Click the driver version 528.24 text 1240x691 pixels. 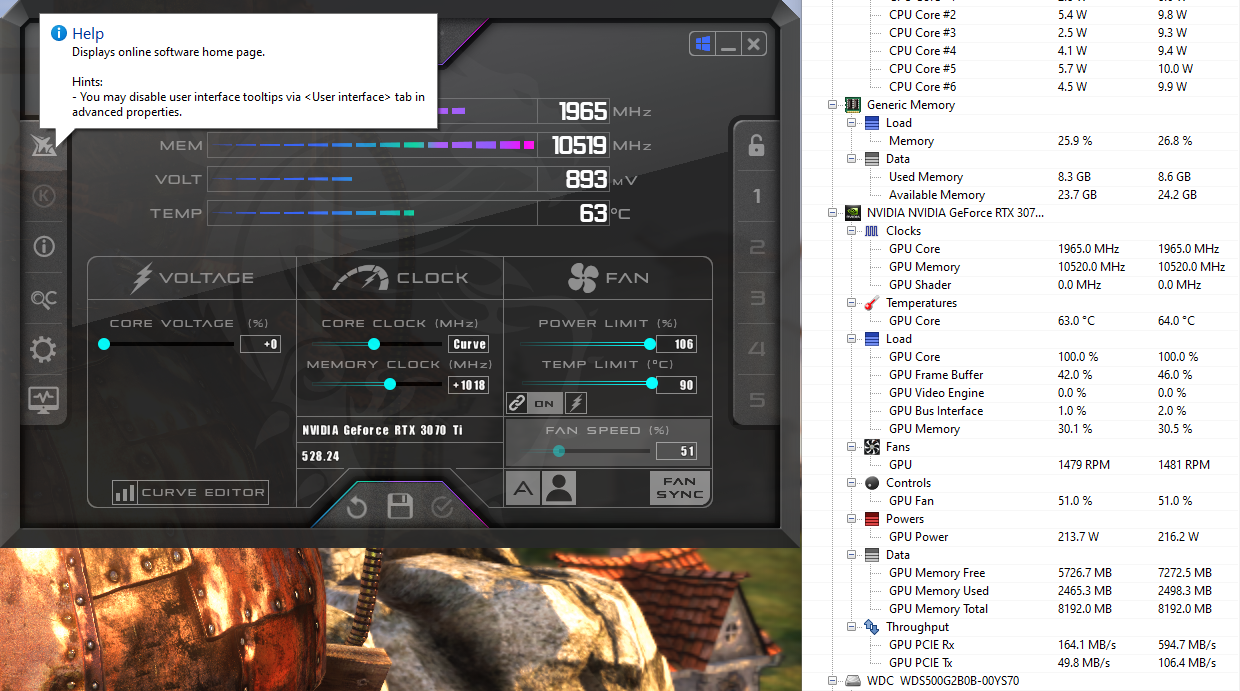click(321, 456)
